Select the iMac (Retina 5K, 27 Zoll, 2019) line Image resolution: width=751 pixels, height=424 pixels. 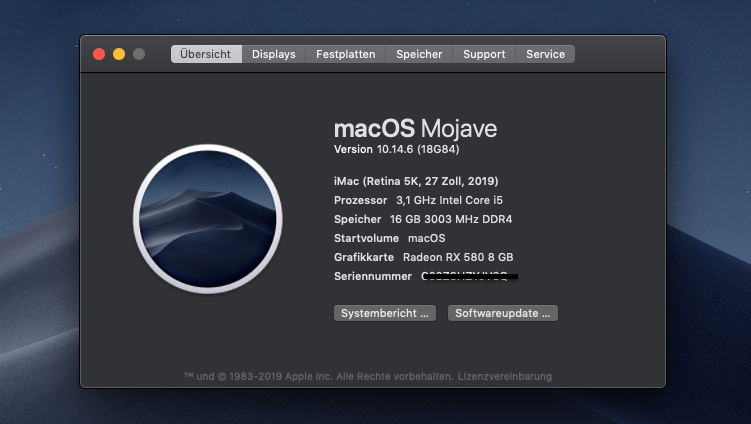coord(416,181)
